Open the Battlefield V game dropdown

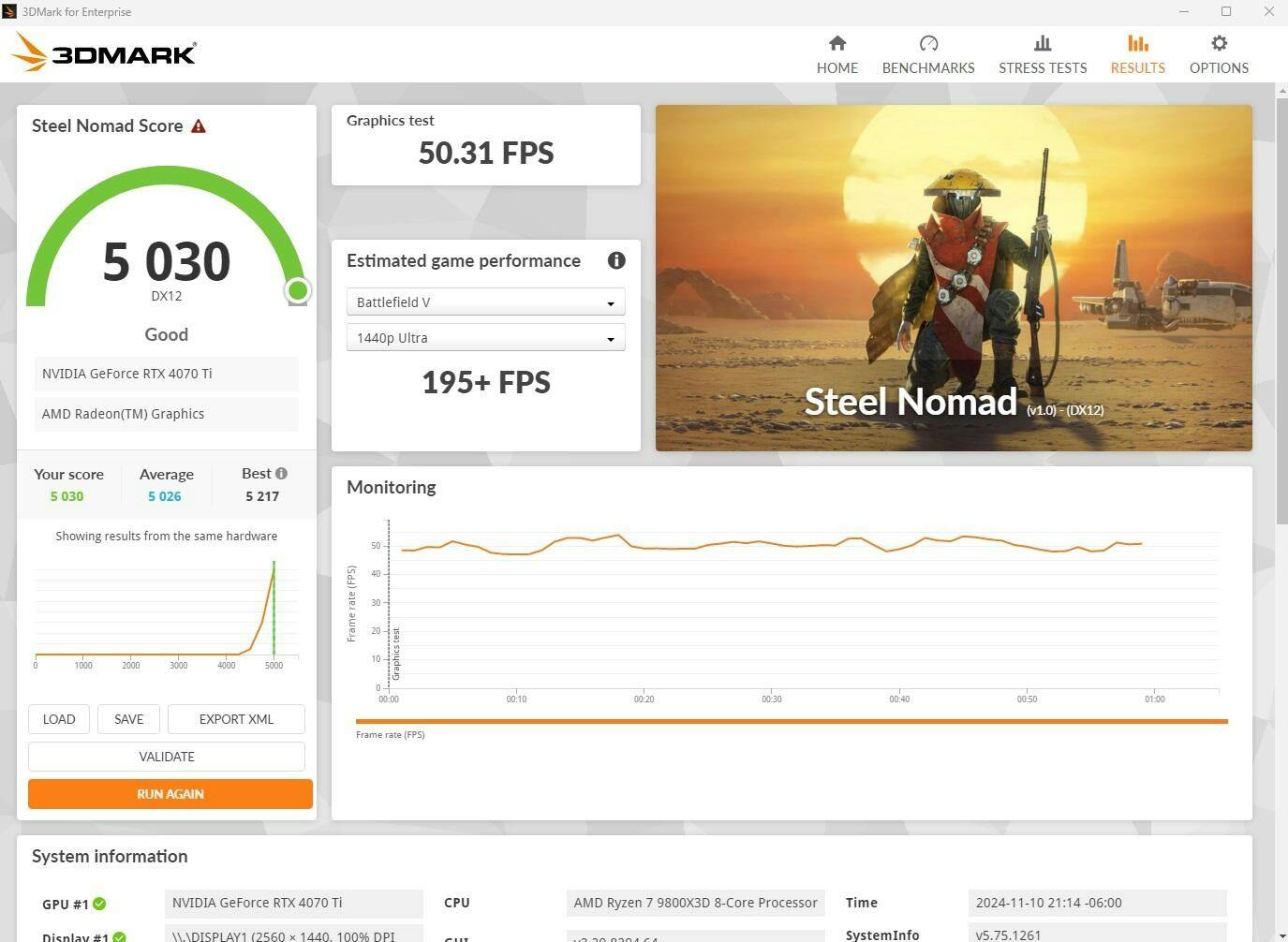coord(485,302)
